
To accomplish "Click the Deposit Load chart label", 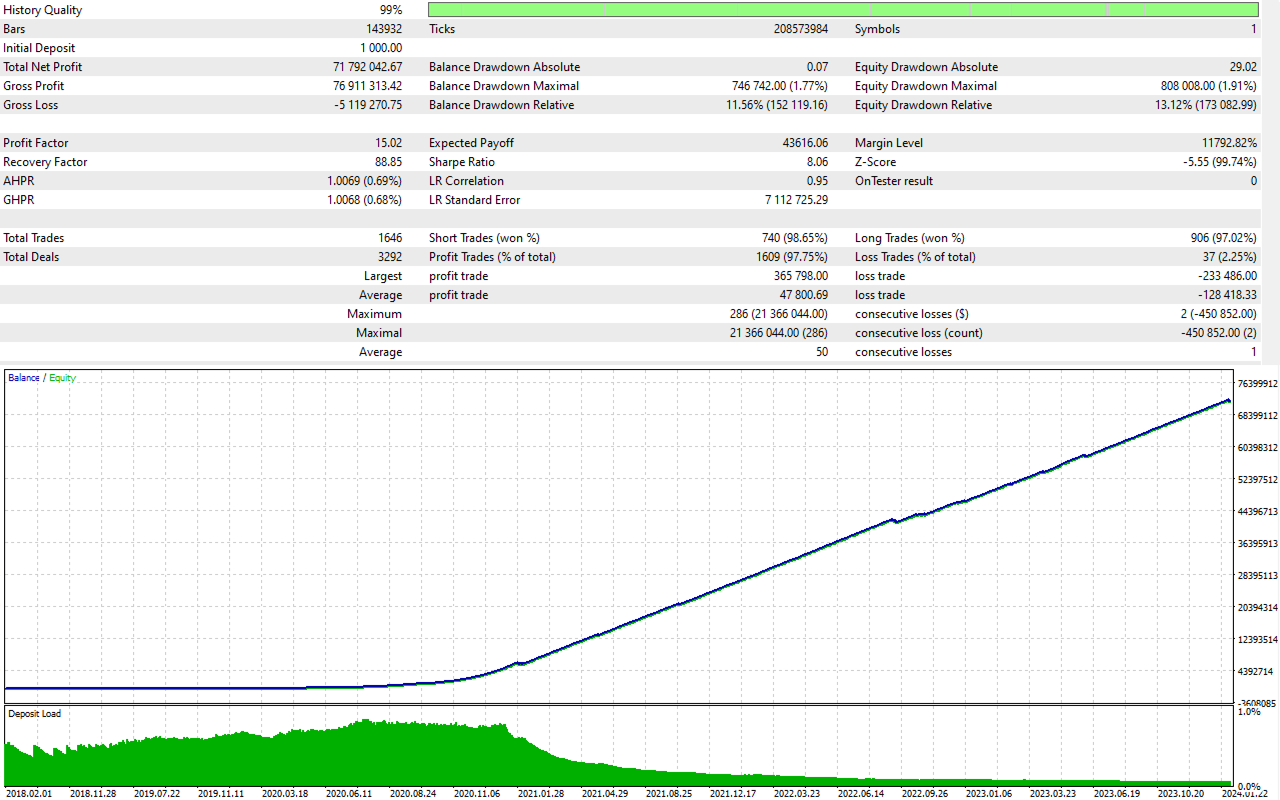I will (x=34, y=714).
